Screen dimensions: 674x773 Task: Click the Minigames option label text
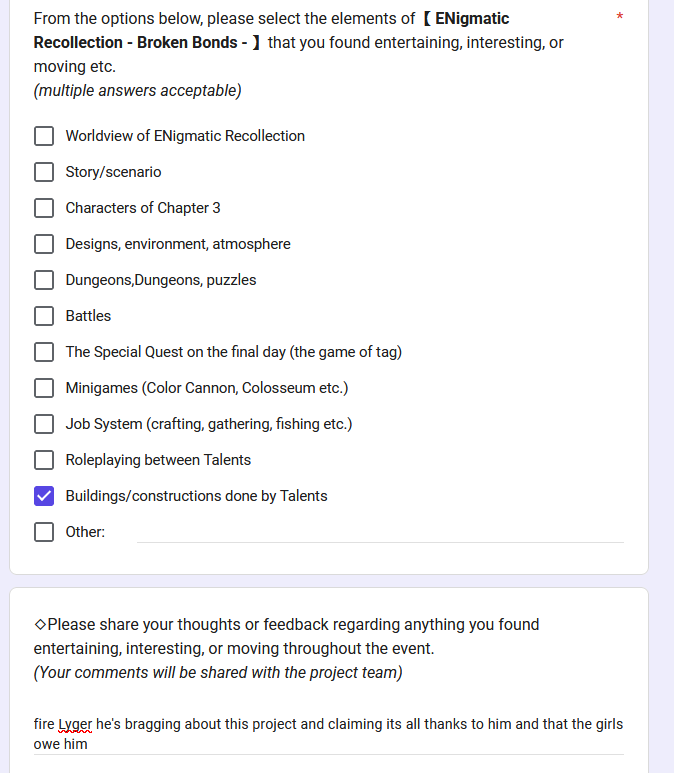tap(207, 388)
